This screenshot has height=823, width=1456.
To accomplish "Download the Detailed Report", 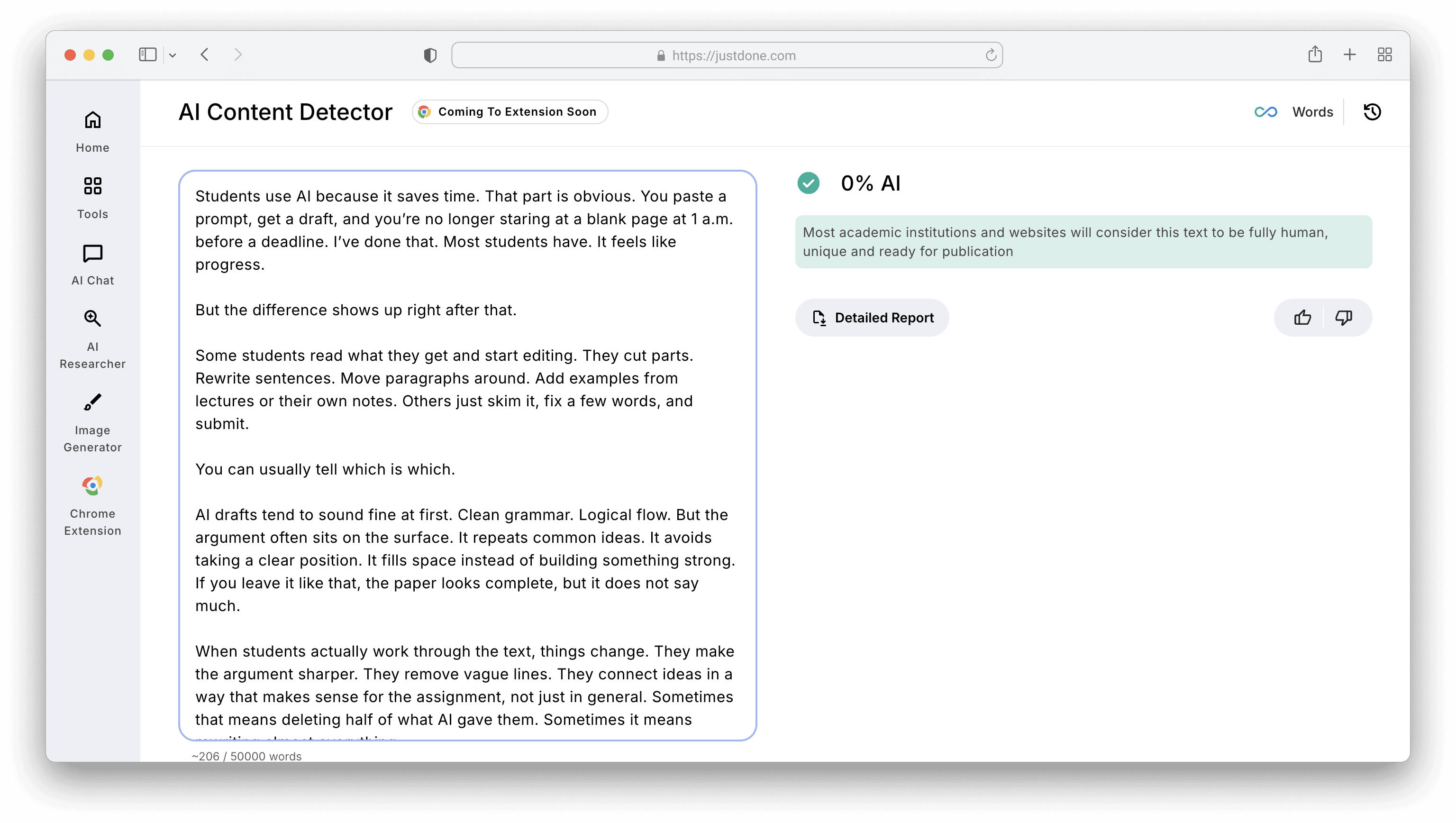I will coord(872,318).
